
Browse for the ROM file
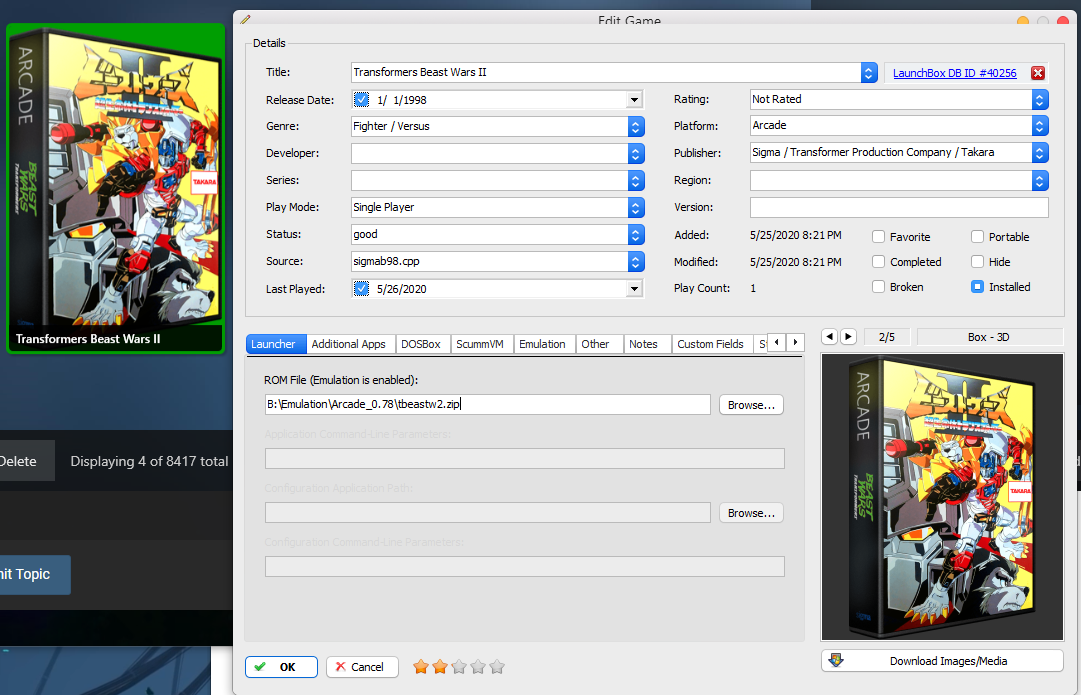(751, 405)
